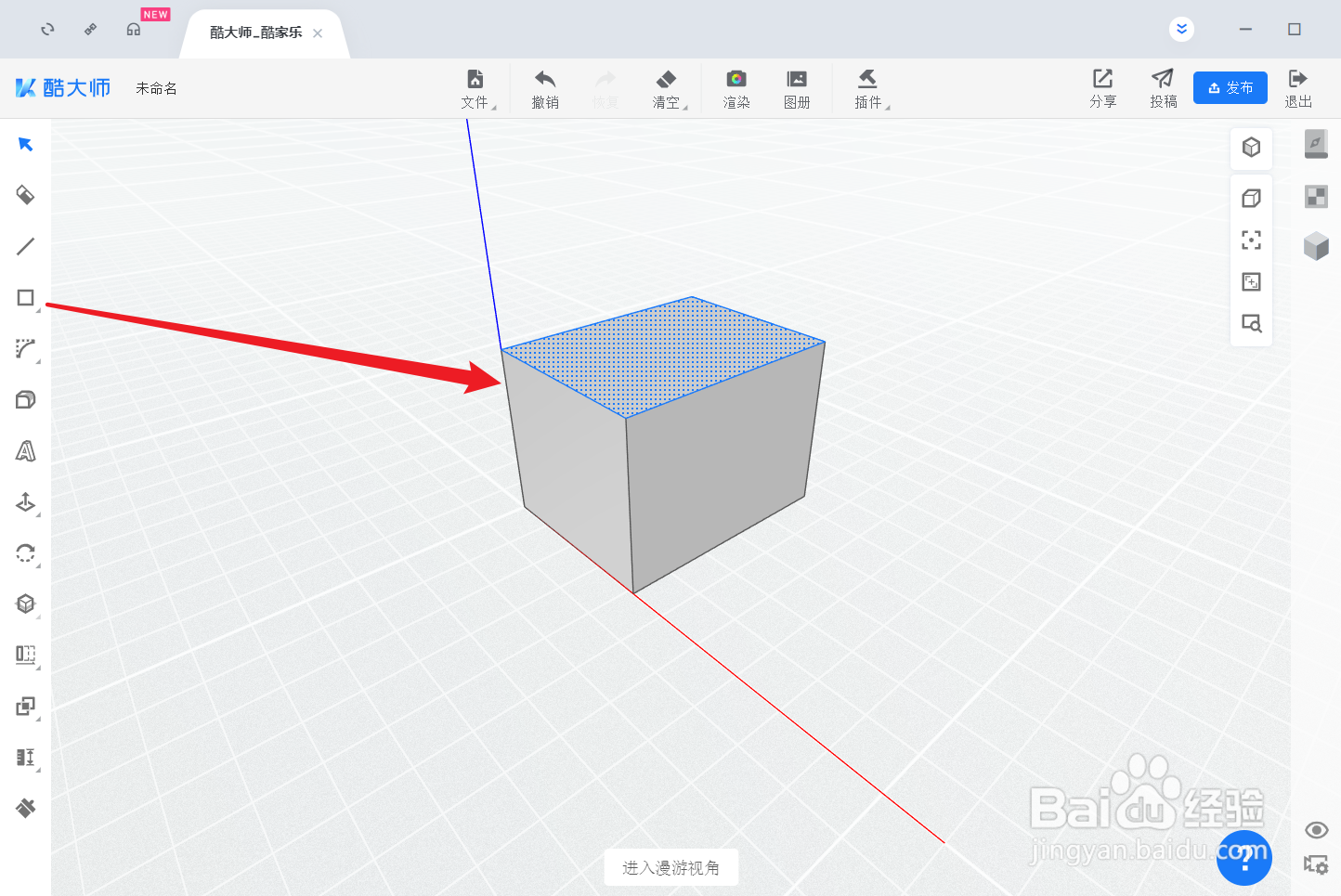Select the 酷大师_酷家乐 tab
Screen dimensions: 1341x896
[256, 32]
